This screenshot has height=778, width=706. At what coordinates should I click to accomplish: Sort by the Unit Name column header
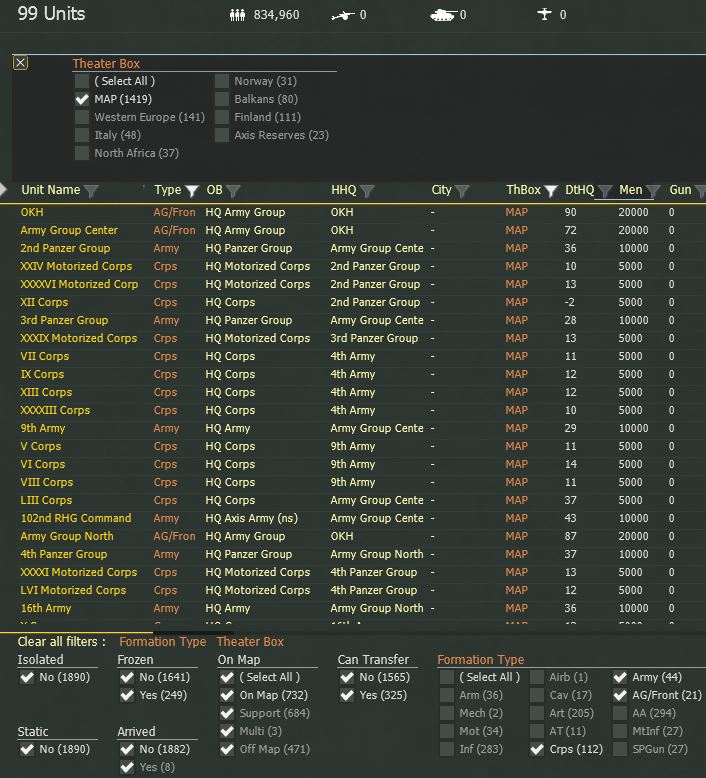(51, 190)
